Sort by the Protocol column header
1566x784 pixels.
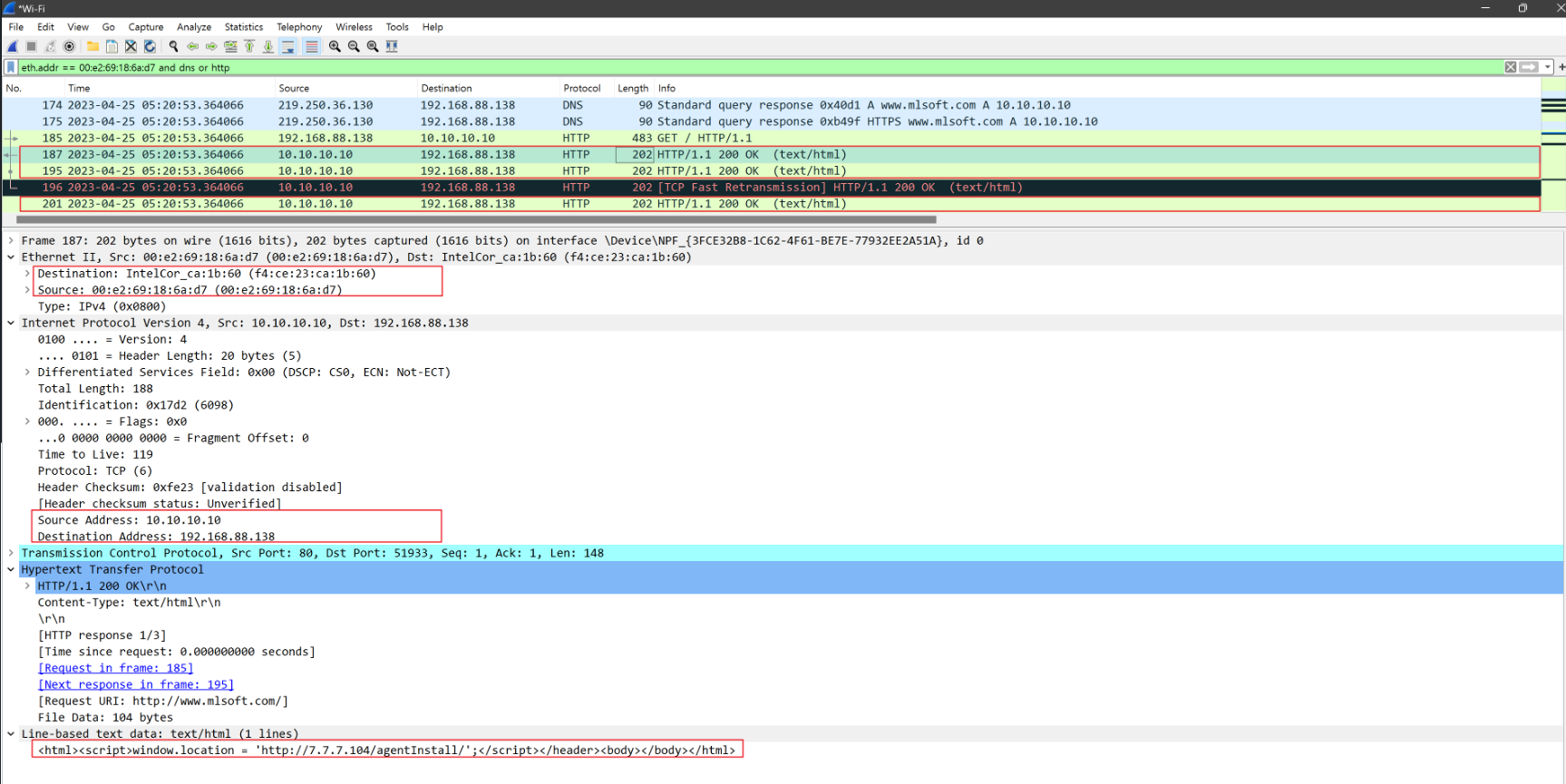(586, 88)
